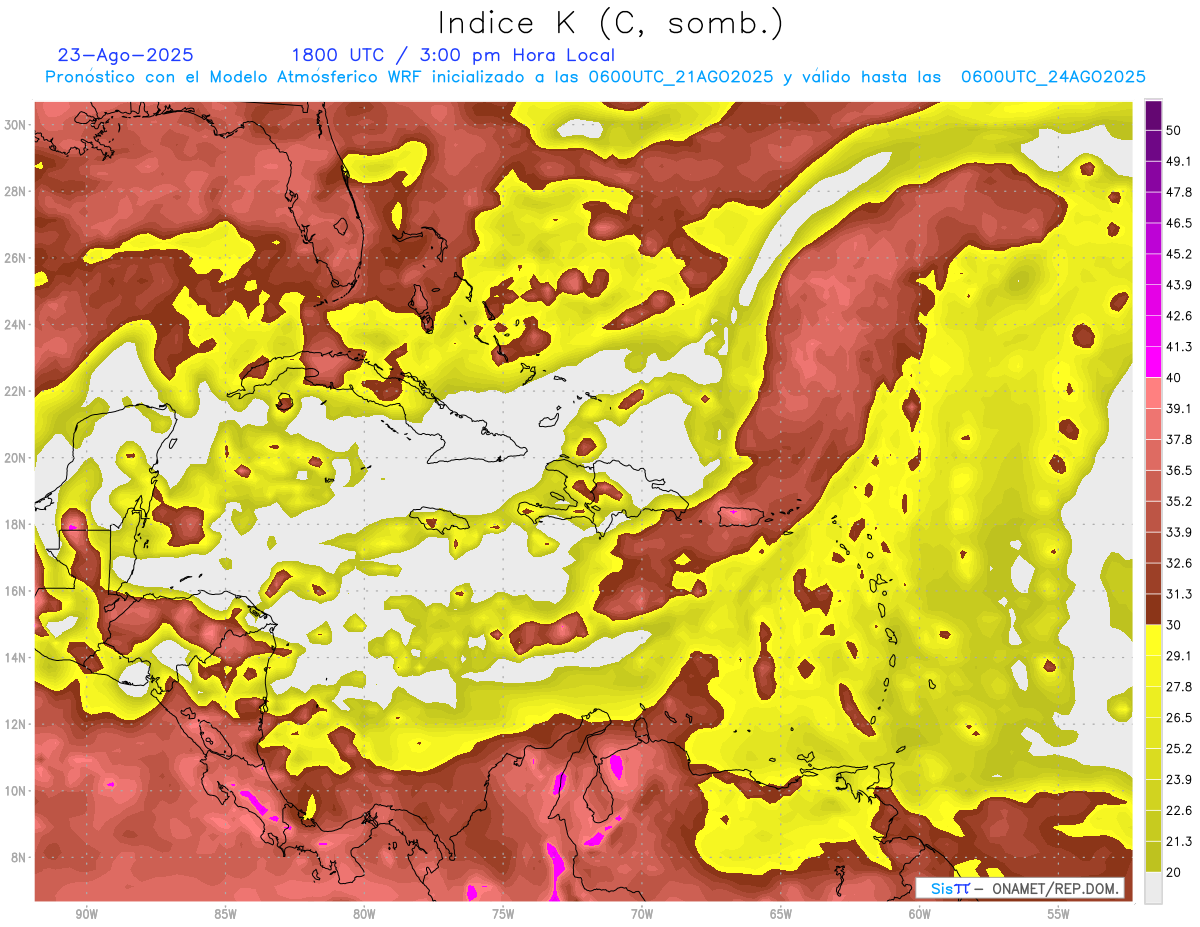Viewport: 1200px width, 927px height.
Task: Click the legend value '22.6'
Action: (x=1179, y=810)
